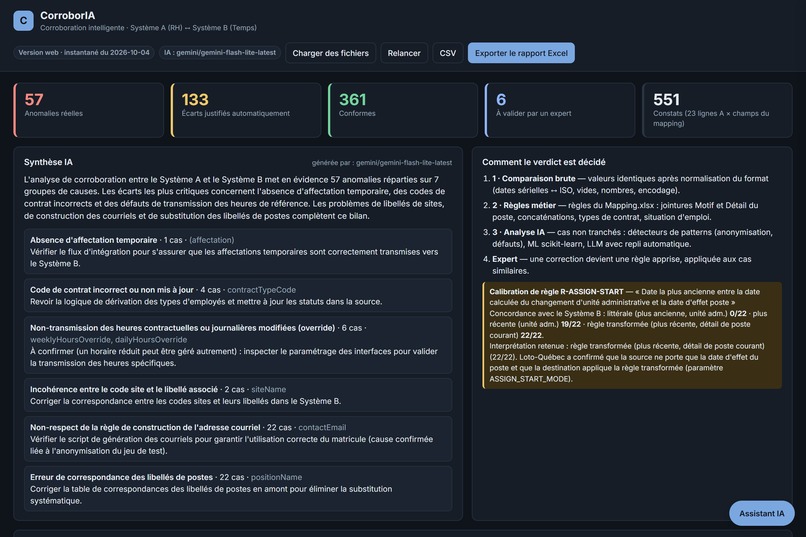Screen dimensions: 806x537
Task: Click the contractTypeCode field label
Action: coord(262,290)
